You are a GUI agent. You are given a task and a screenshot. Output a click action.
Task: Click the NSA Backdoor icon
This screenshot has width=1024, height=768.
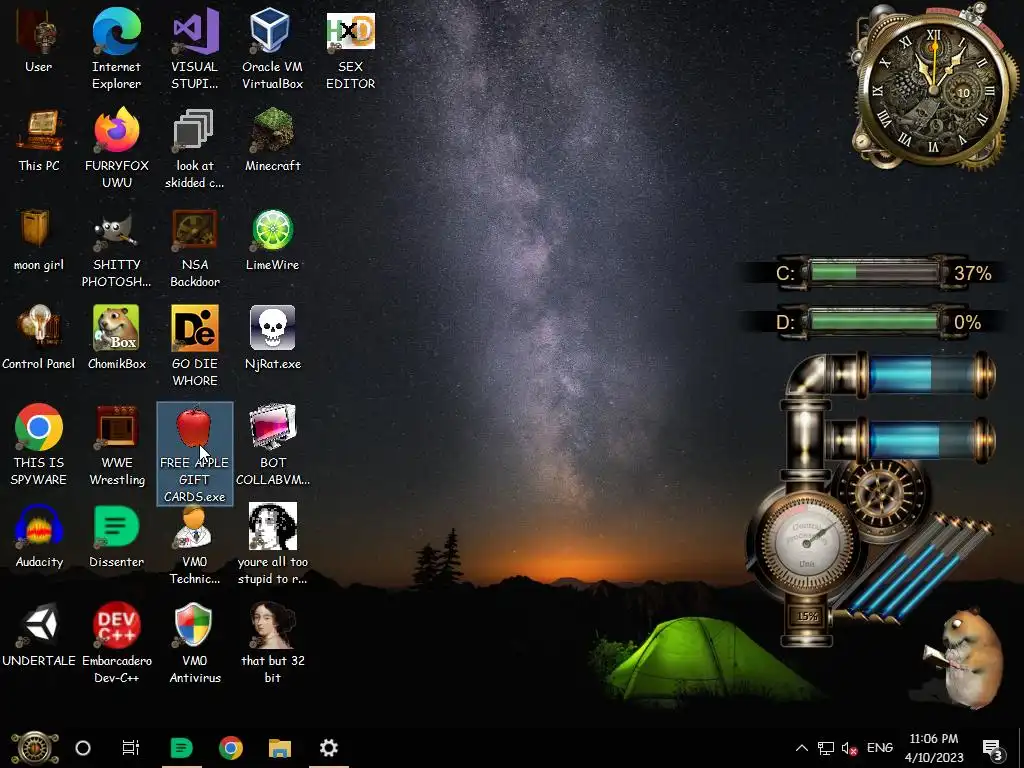click(195, 248)
